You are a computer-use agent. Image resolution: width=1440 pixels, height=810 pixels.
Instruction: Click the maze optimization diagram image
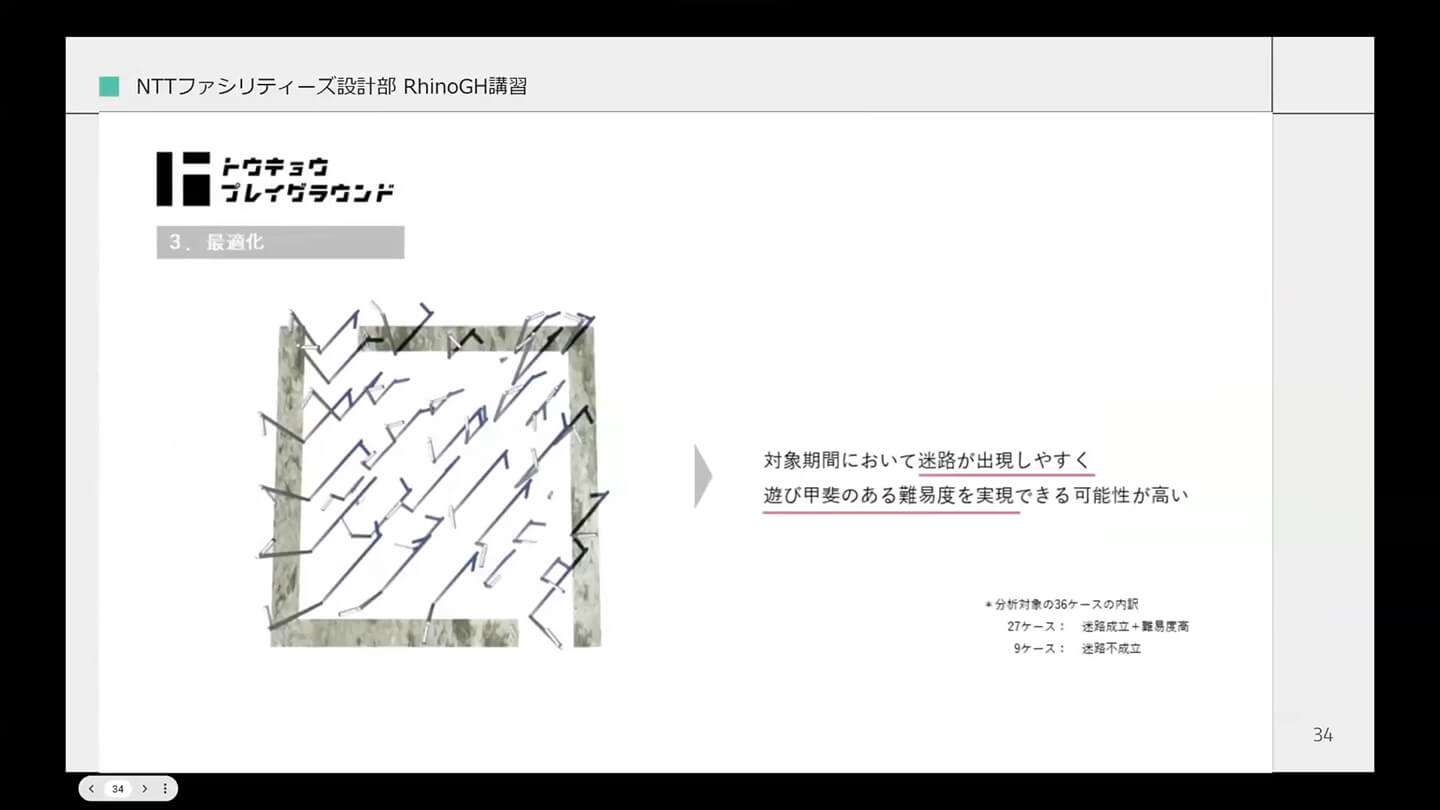(x=433, y=474)
